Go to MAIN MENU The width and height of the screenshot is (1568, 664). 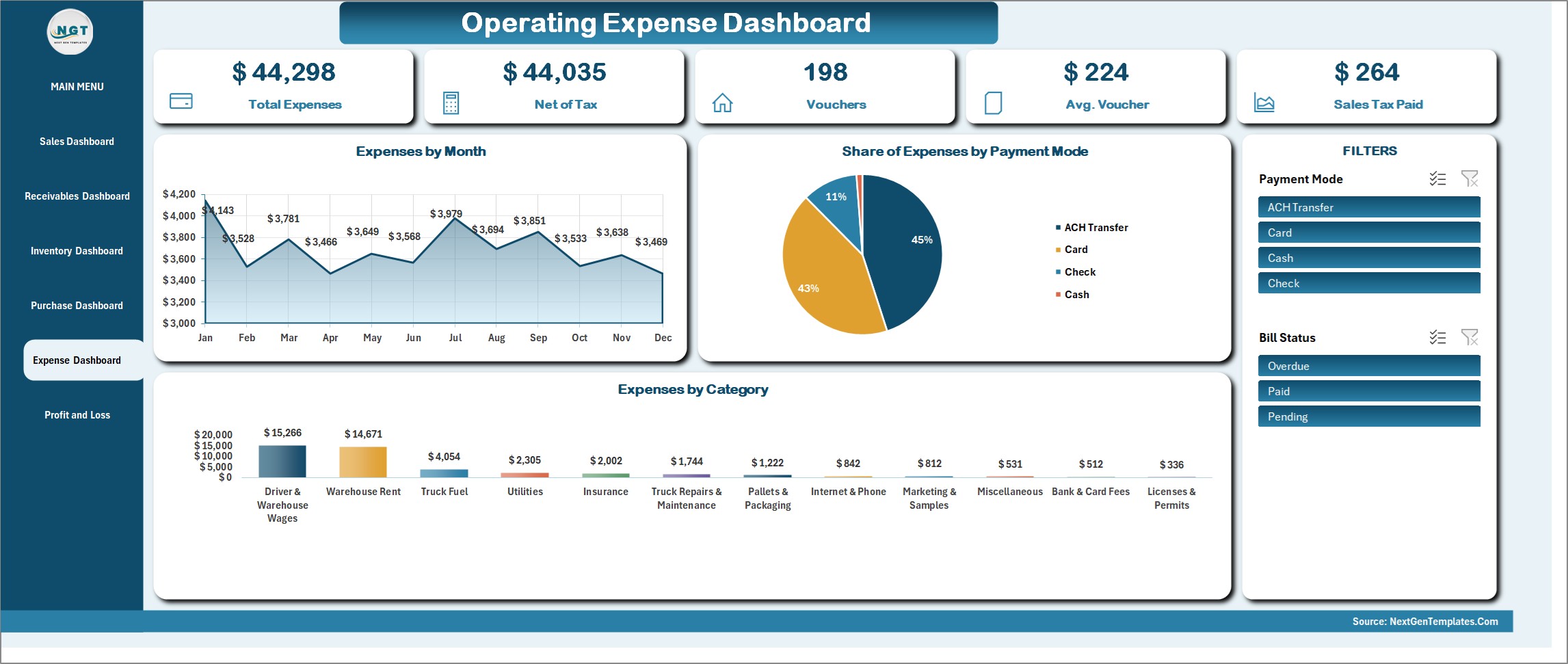[x=77, y=87]
